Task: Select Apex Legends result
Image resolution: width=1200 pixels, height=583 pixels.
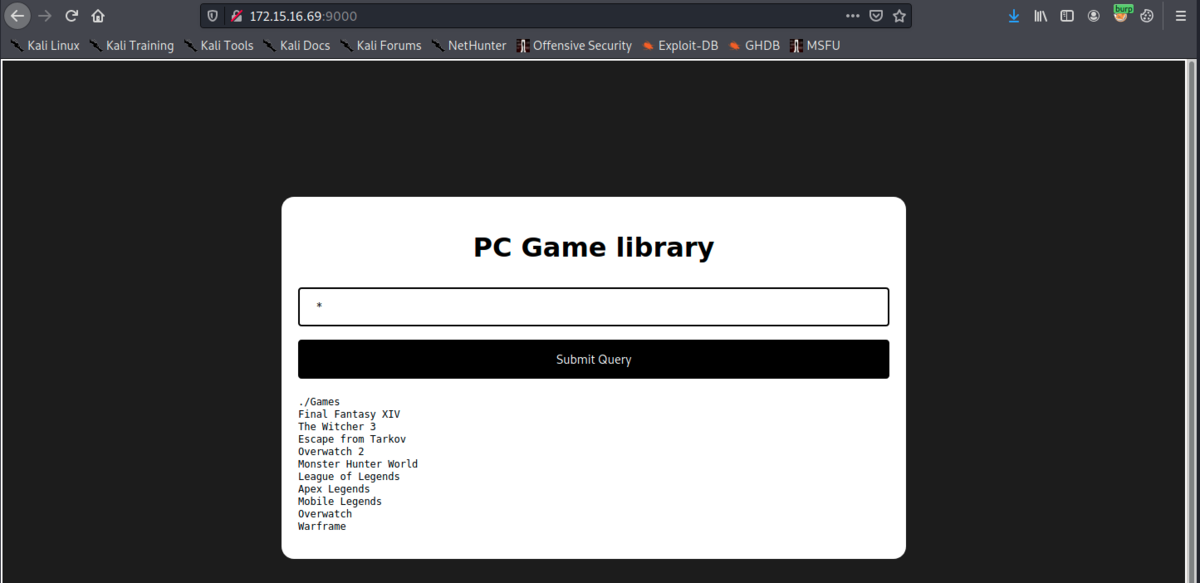Action: click(x=334, y=489)
